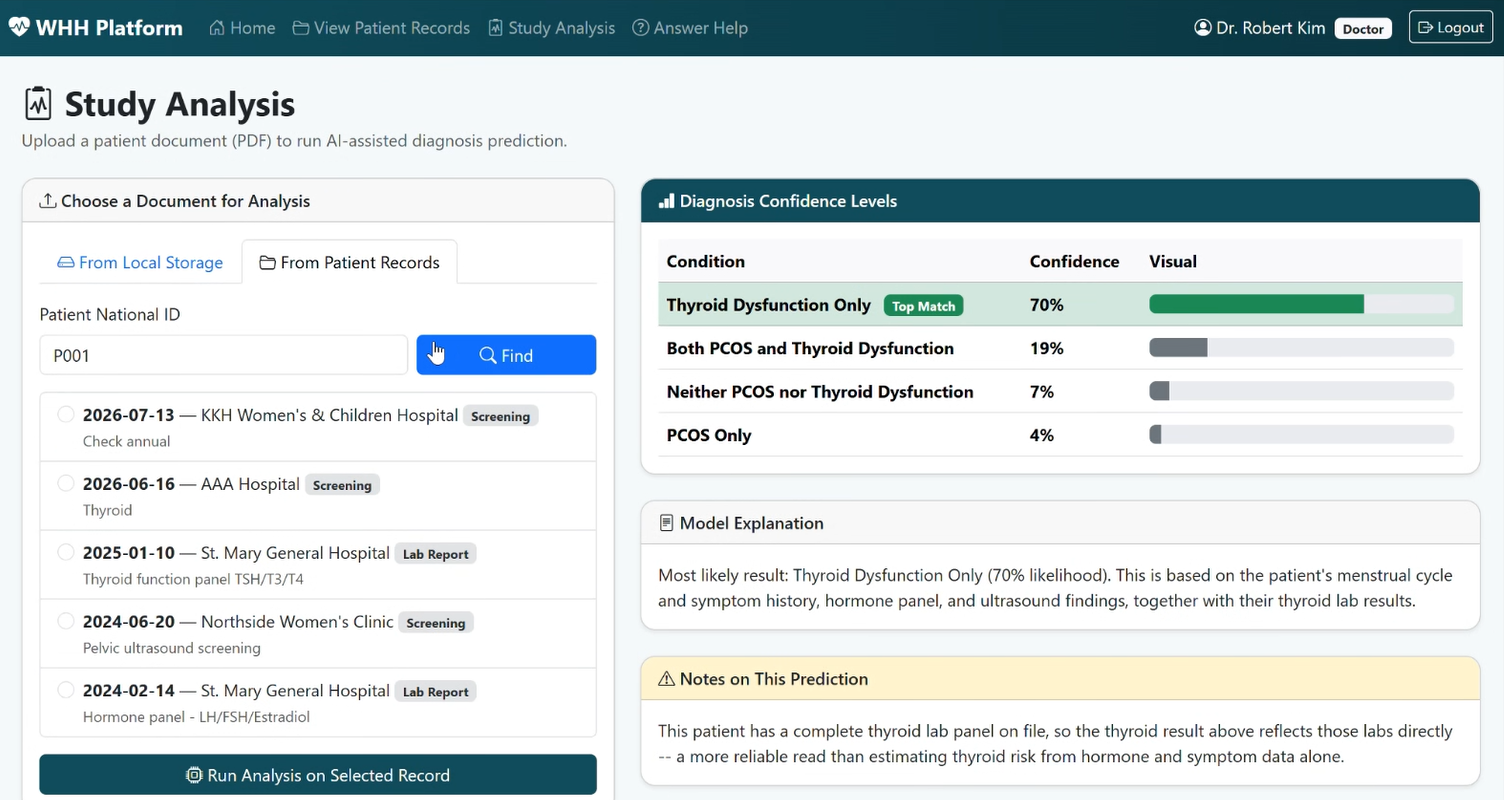Click the folder icon on From Patient Records tab
1504x800 pixels.
pos(267,263)
